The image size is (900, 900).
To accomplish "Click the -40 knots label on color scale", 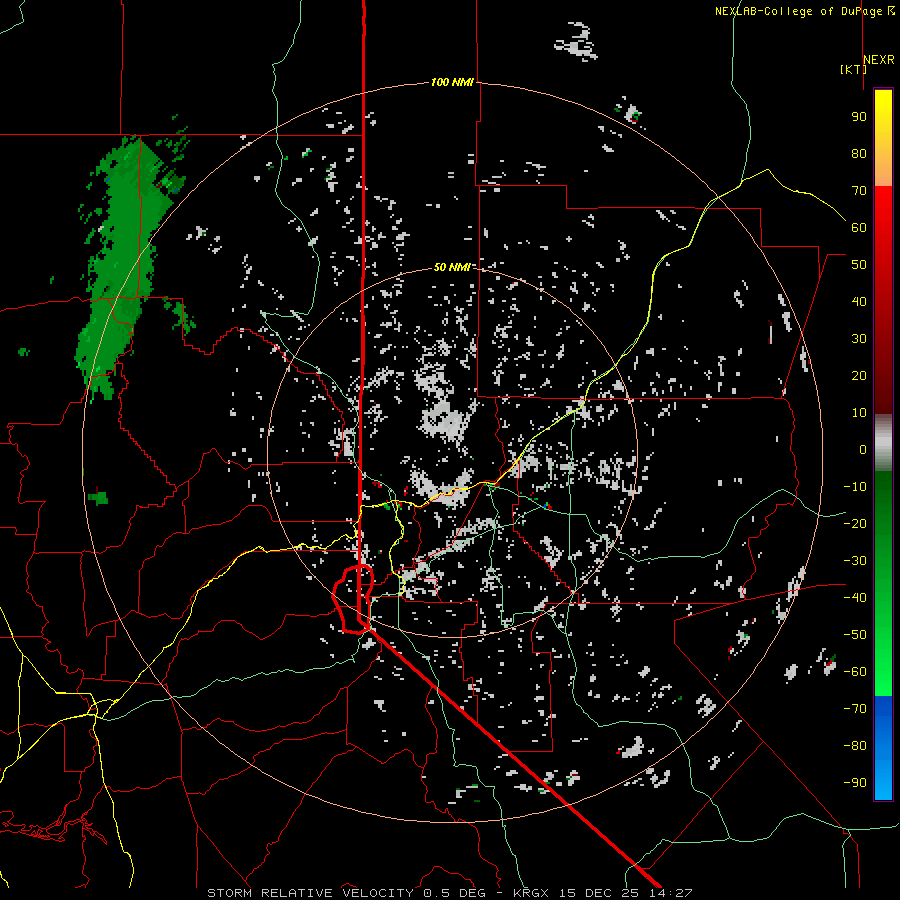I will coord(855,598).
